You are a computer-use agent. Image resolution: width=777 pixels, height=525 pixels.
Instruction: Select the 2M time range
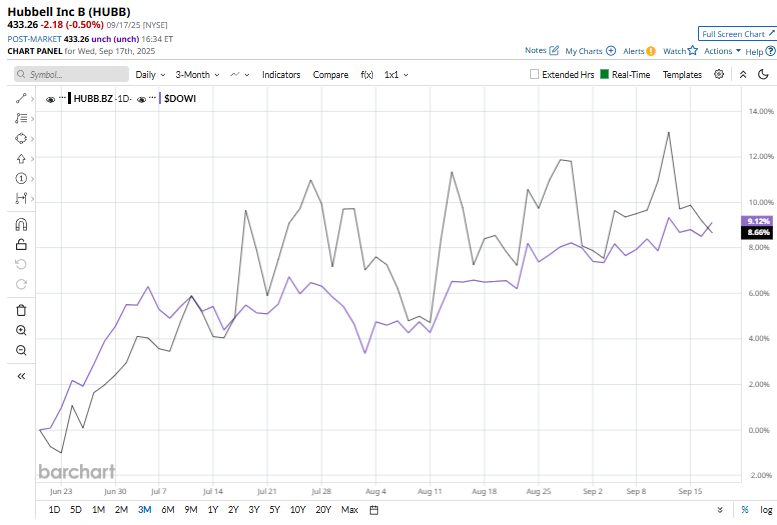coord(121,510)
